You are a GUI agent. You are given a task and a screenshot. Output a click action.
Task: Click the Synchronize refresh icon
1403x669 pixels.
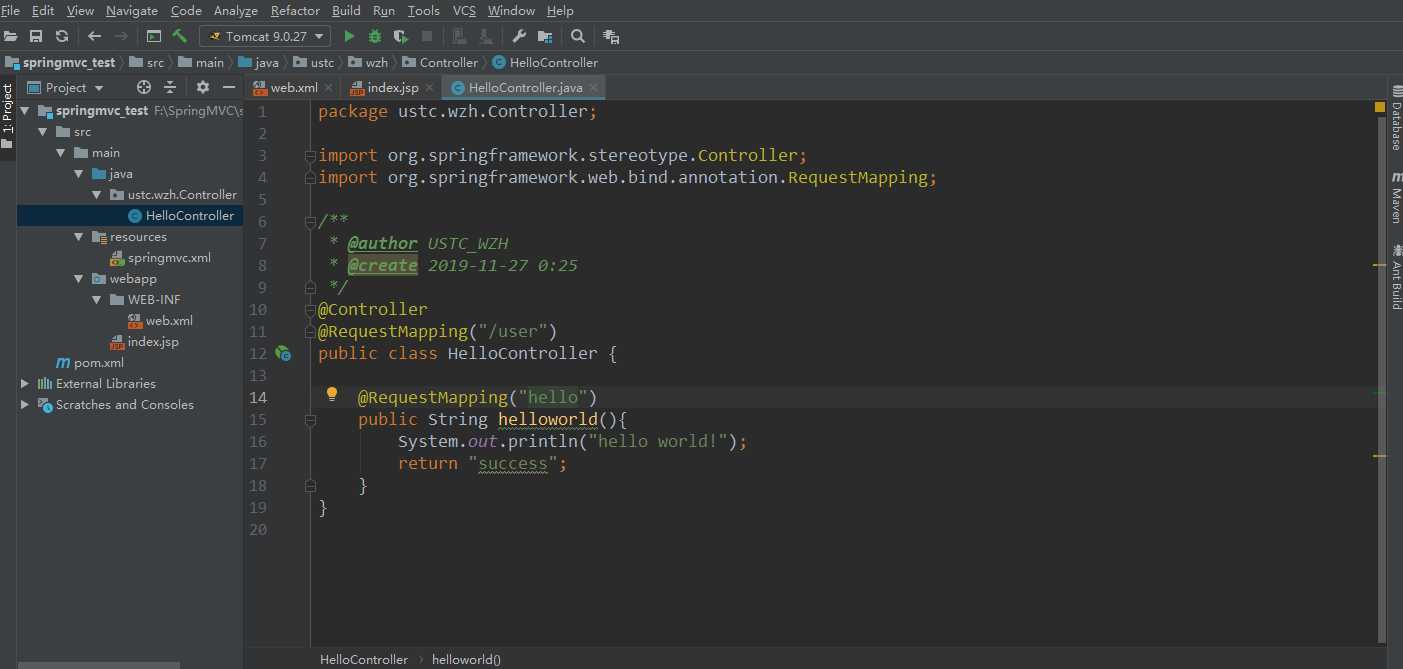62,36
